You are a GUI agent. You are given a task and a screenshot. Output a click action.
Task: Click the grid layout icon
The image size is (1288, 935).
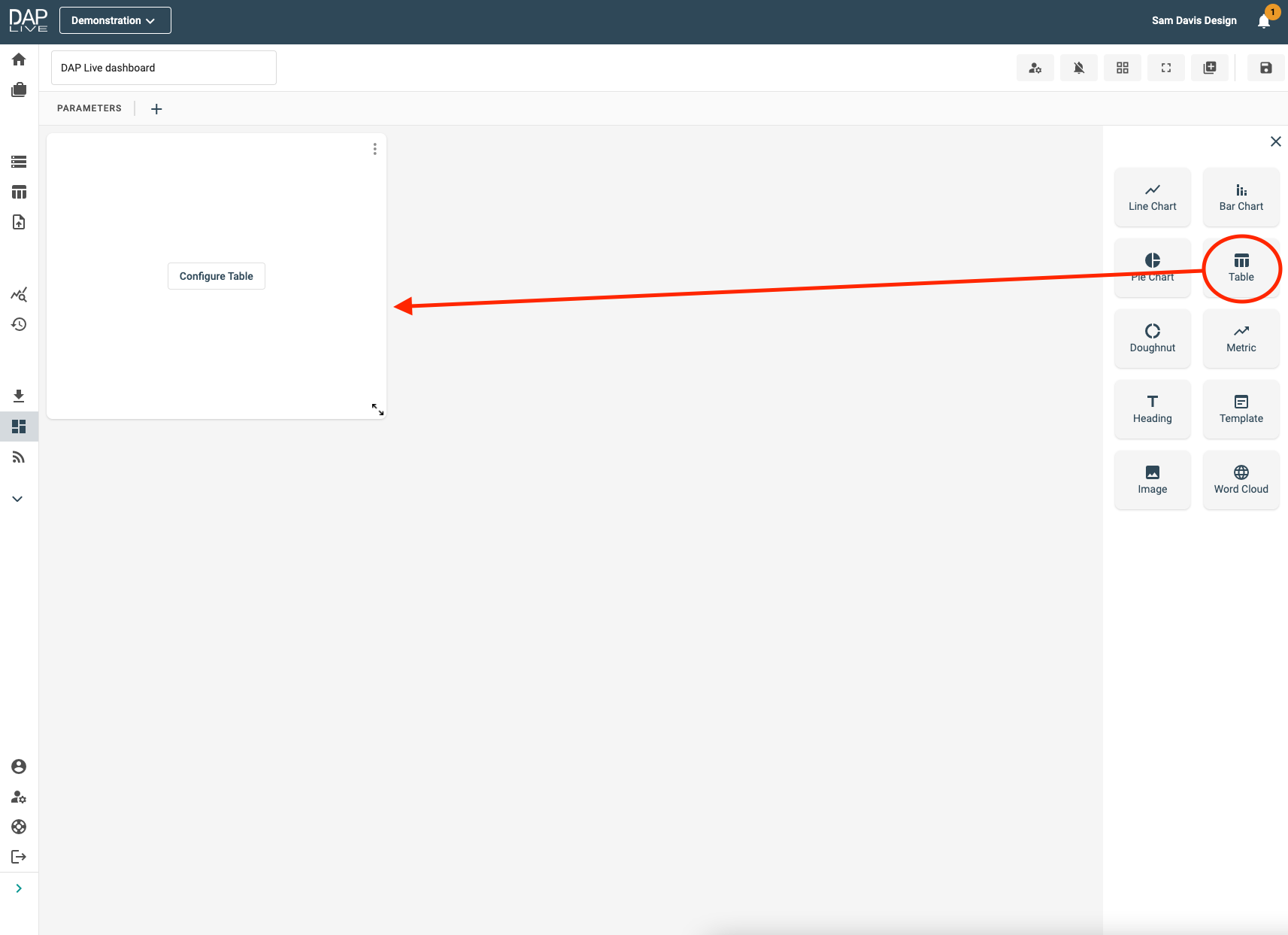pos(1122,68)
